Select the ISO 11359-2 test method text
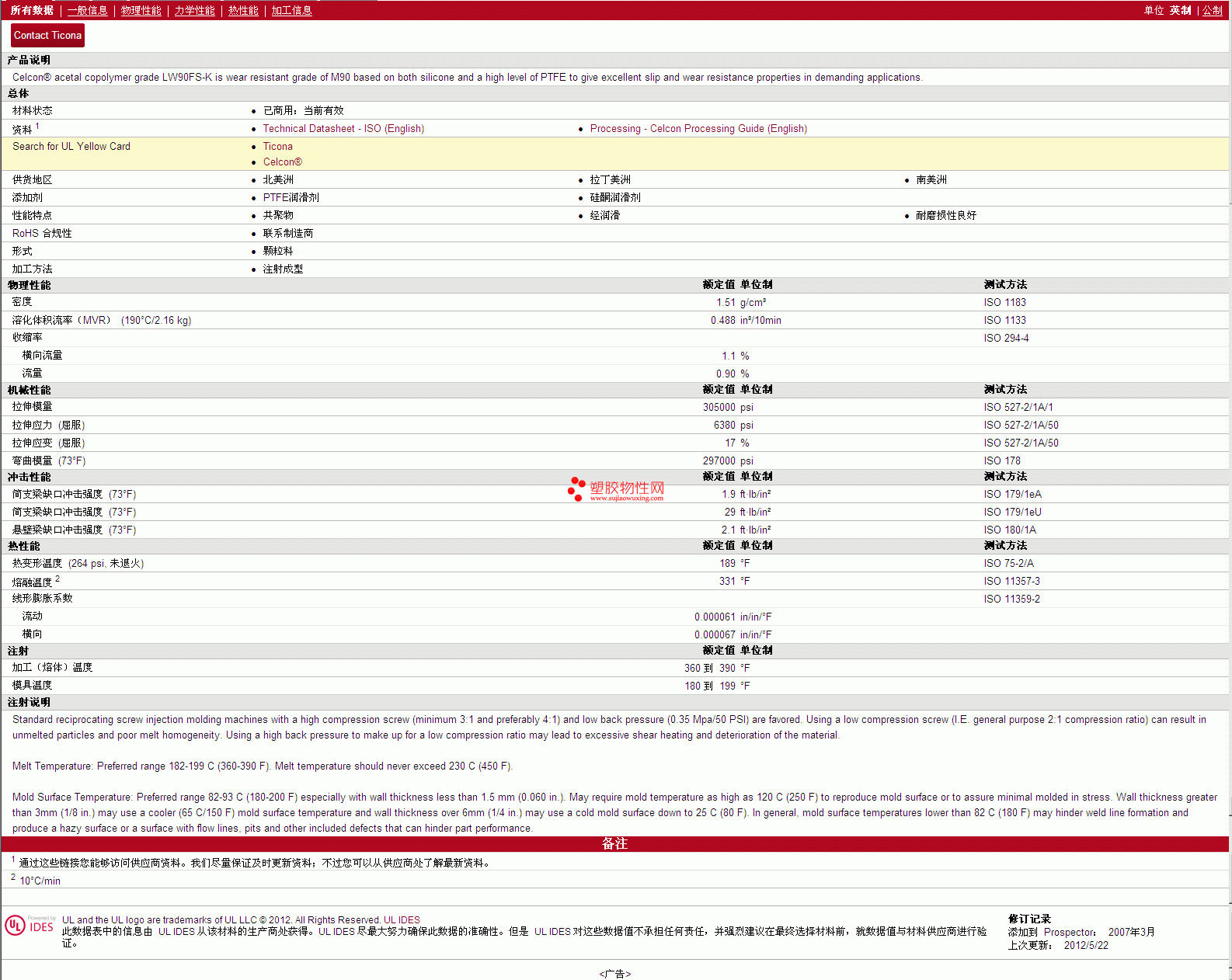The height and width of the screenshot is (980, 1232). [x=1012, y=599]
